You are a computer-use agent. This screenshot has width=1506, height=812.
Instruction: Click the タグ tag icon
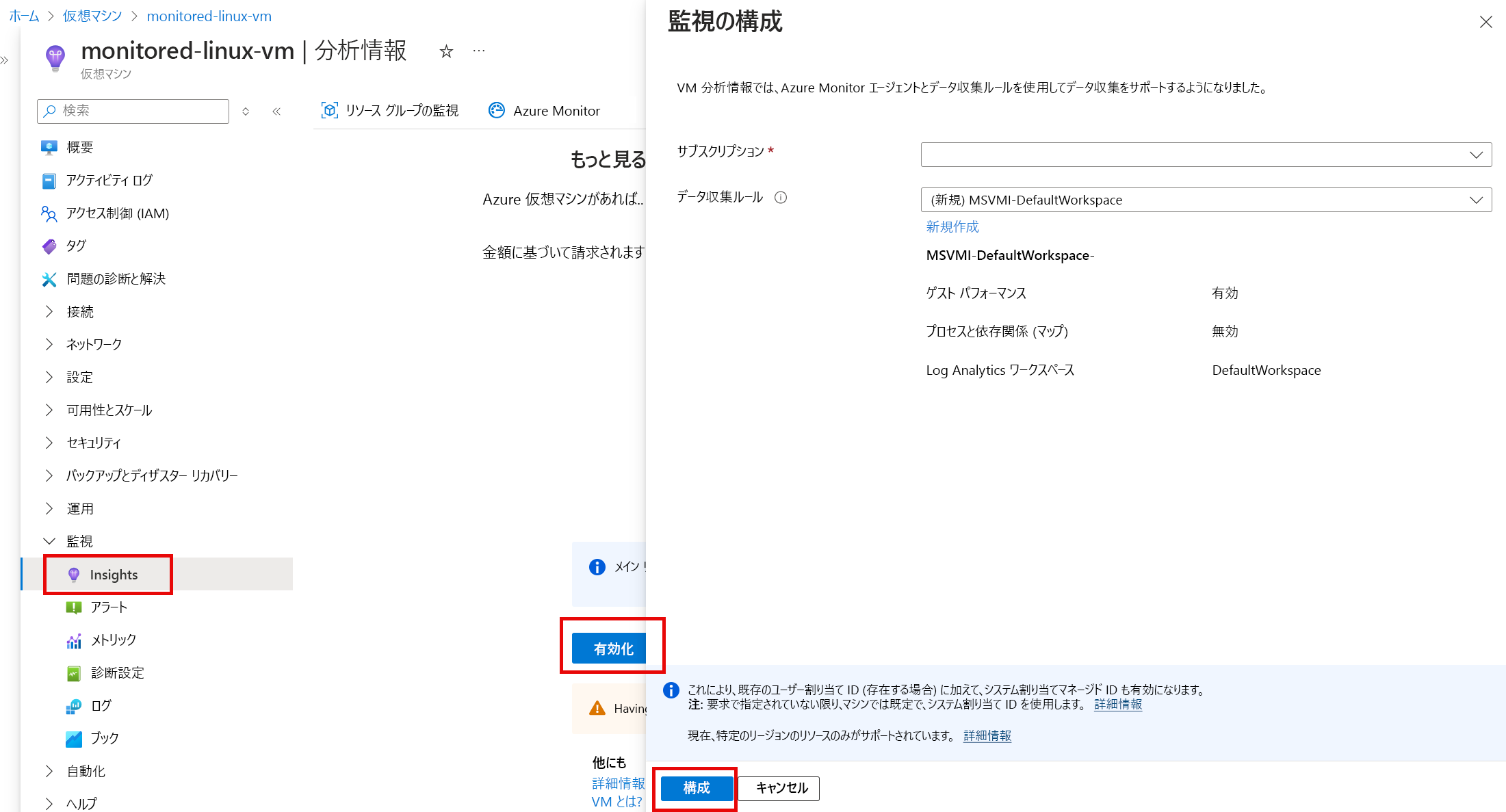tap(49, 246)
